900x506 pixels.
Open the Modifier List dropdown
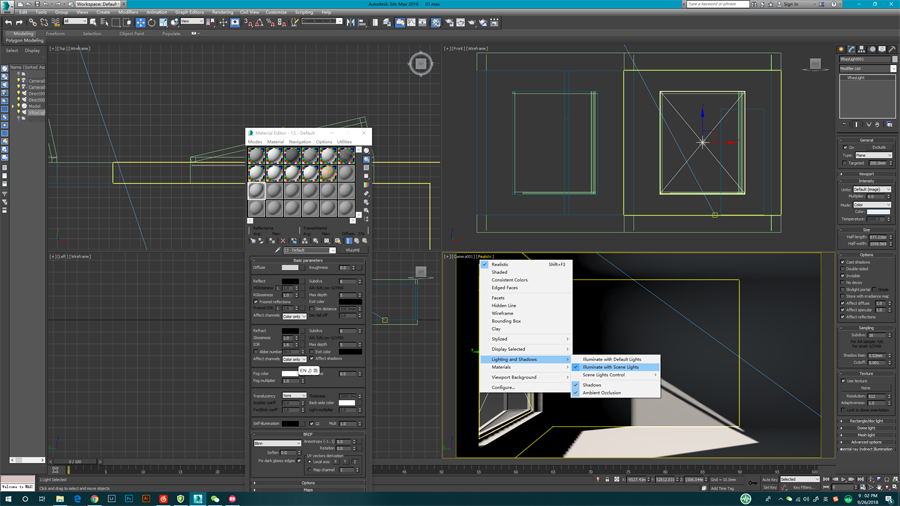point(867,68)
